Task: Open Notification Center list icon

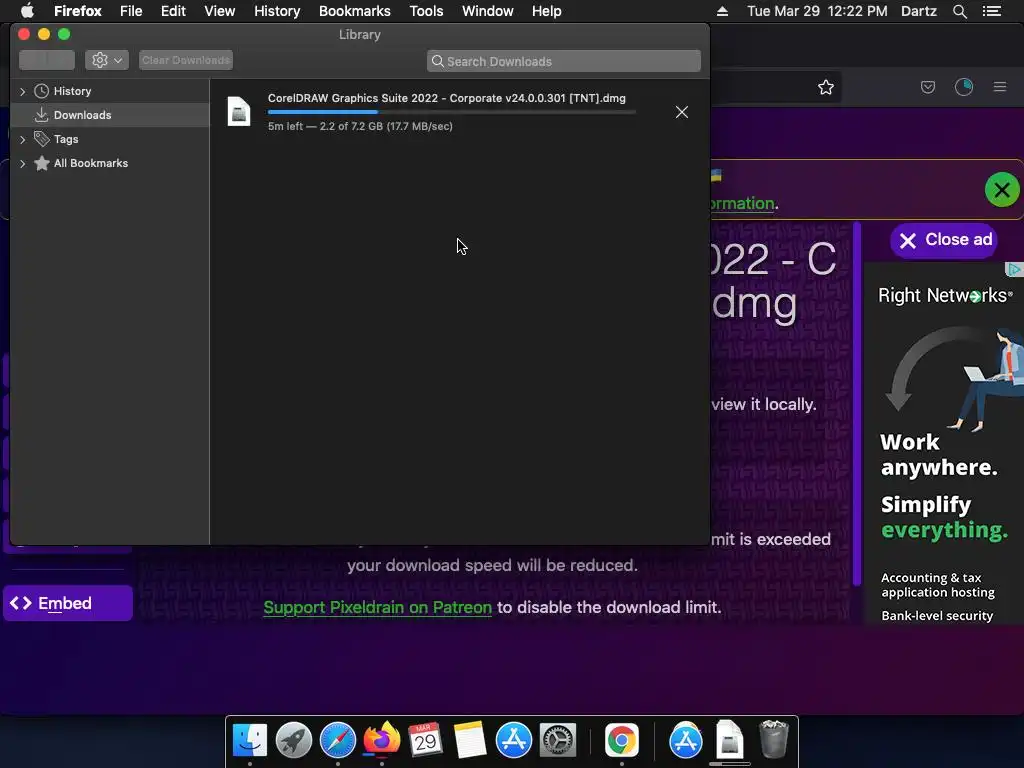Action: [992, 11]
